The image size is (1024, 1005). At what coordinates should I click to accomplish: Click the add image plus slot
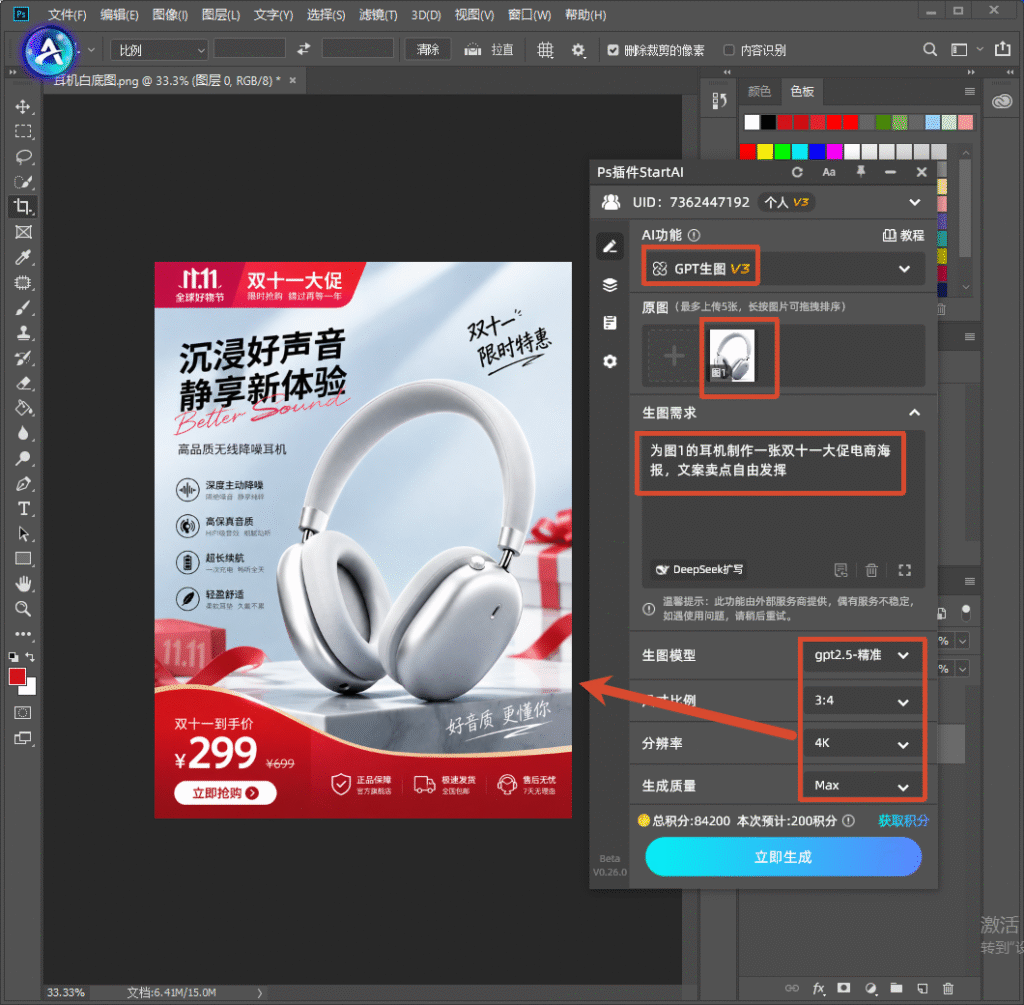pyautogui.click(x=673, y=355)
